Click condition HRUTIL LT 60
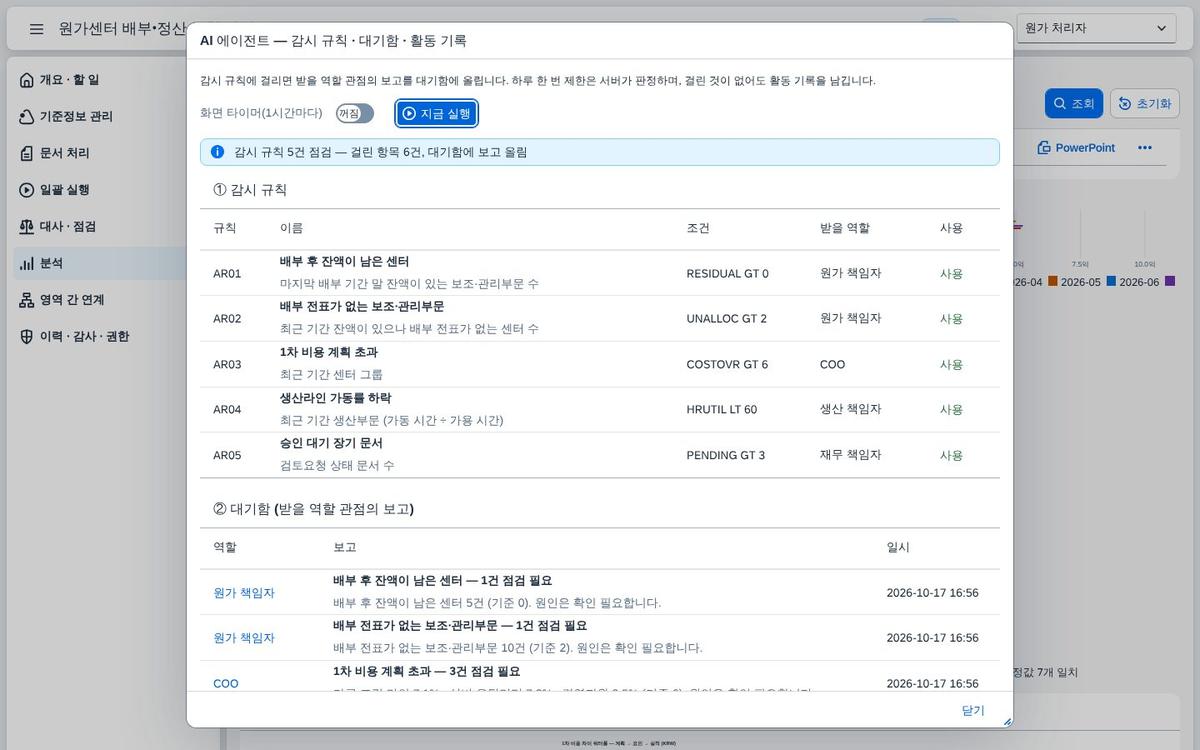Screen dimensions: 1200x750 click(x=722, y=409)
